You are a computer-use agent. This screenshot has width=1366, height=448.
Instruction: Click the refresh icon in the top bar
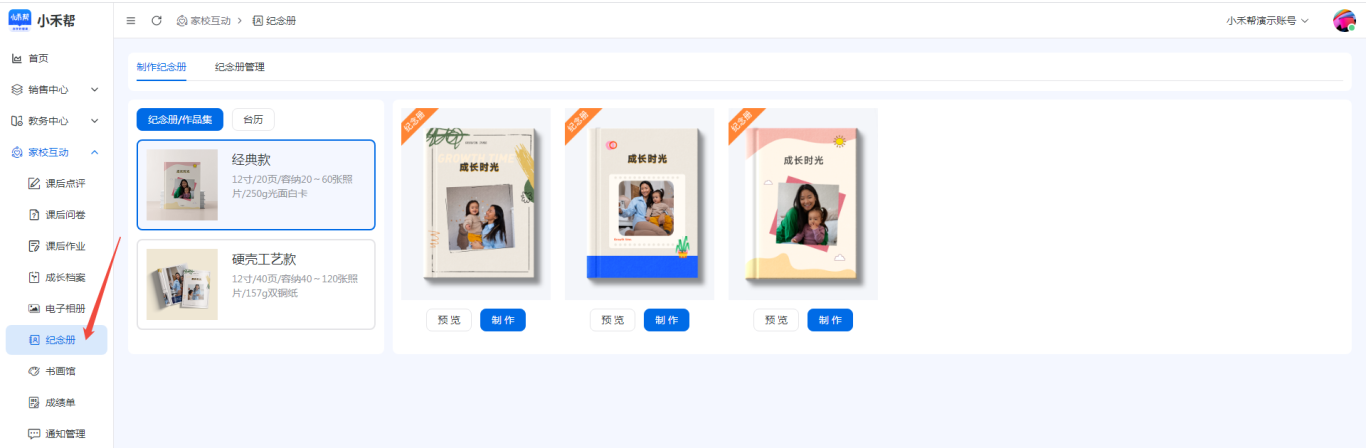156,21
